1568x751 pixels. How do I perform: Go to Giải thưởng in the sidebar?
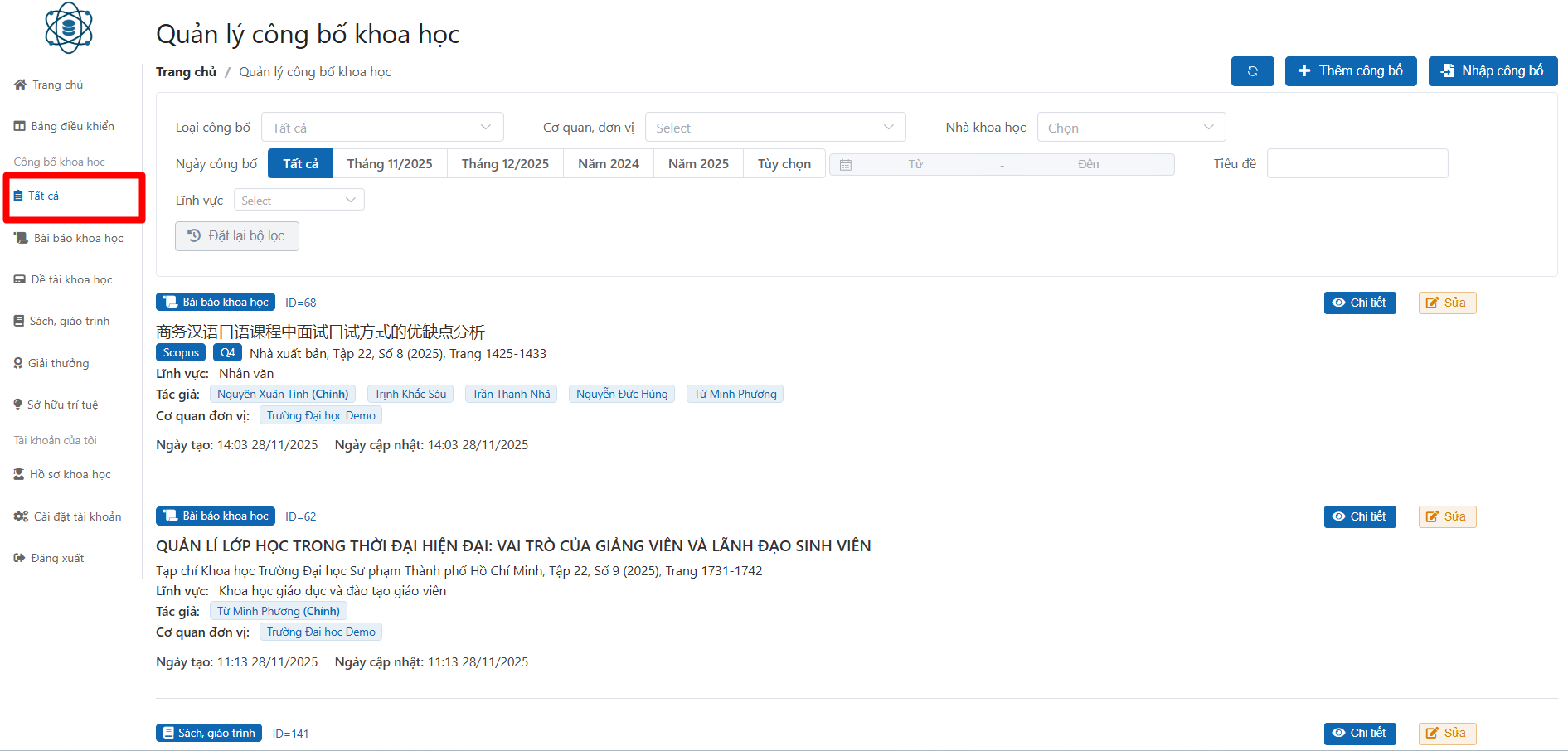[x=58, y=363]
